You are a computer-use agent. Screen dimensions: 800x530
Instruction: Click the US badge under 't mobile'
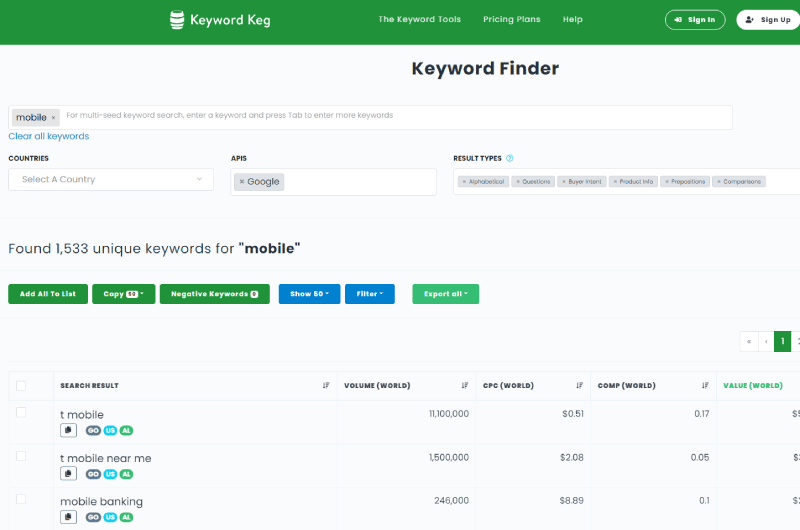point(110,431)
